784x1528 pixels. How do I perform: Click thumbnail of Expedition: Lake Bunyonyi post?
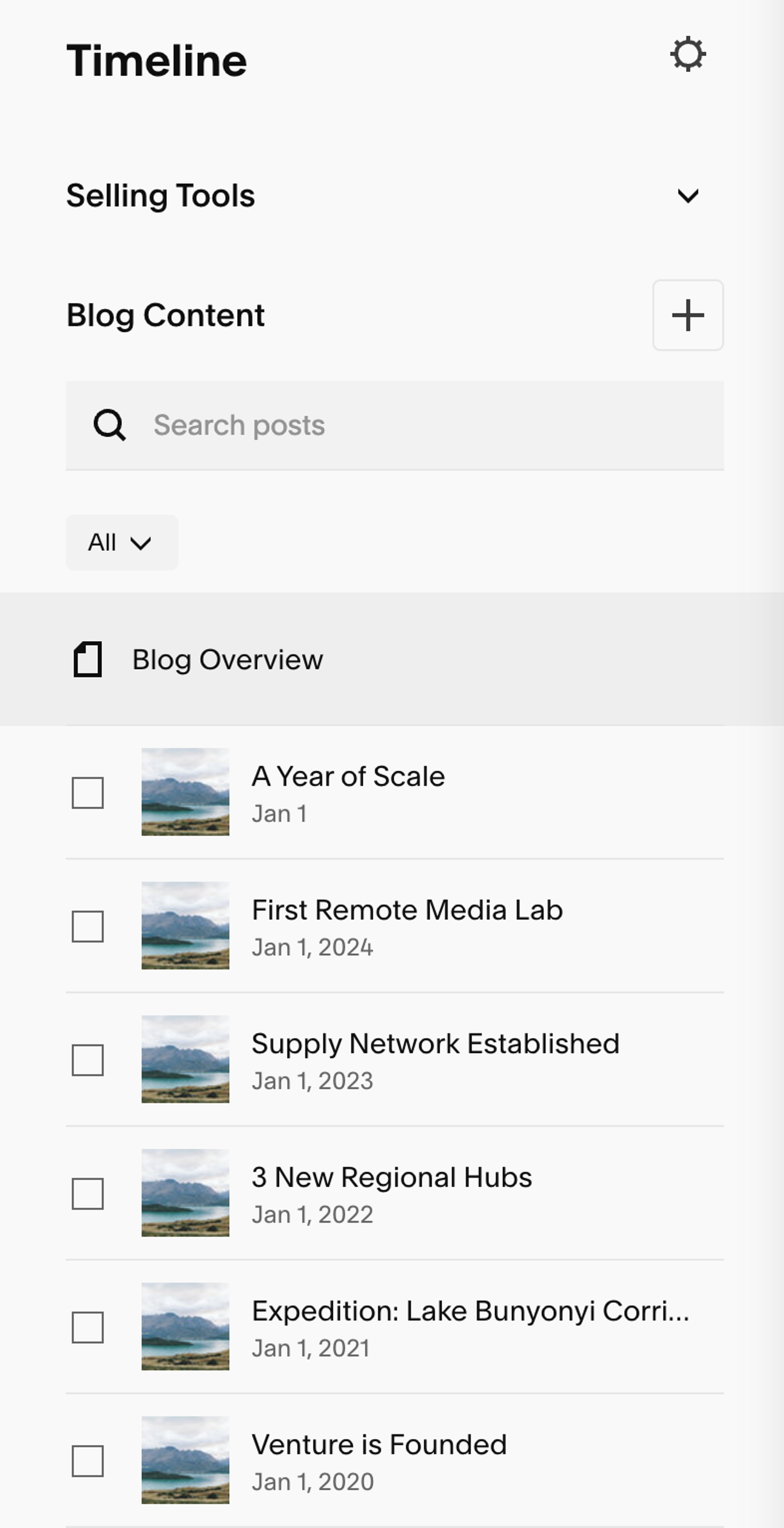pos(185,1326)
